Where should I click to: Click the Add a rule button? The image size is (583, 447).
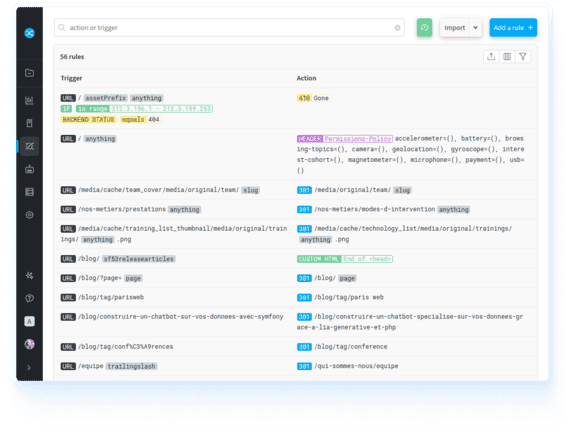[513, 28]
